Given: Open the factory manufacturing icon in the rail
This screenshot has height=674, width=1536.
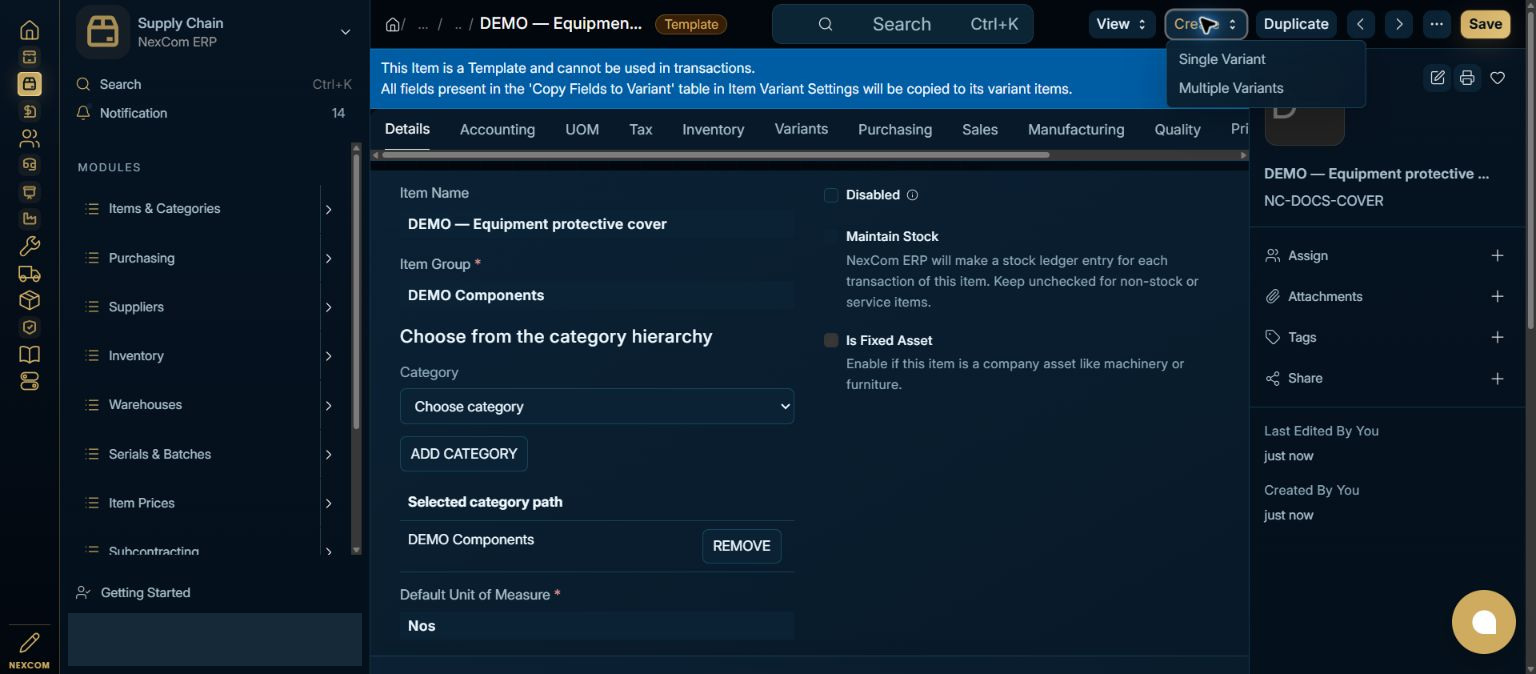Looking at the screenshot, I should 29,219.
